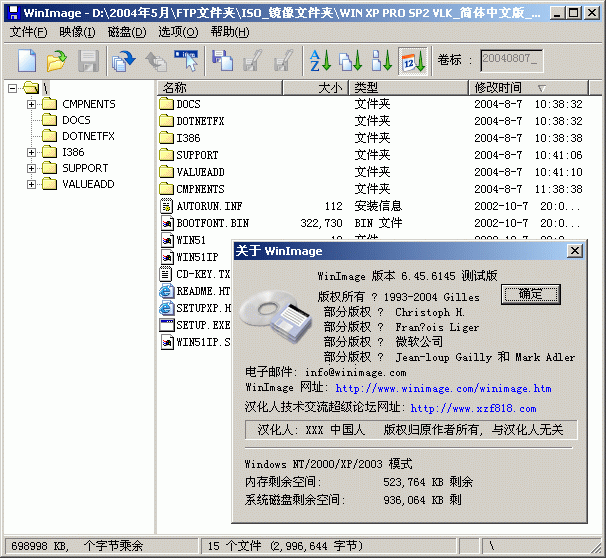Viewport: 606px width, 558px height.
Task: Open the 帮助(H) menu
Action: (230, 32)
